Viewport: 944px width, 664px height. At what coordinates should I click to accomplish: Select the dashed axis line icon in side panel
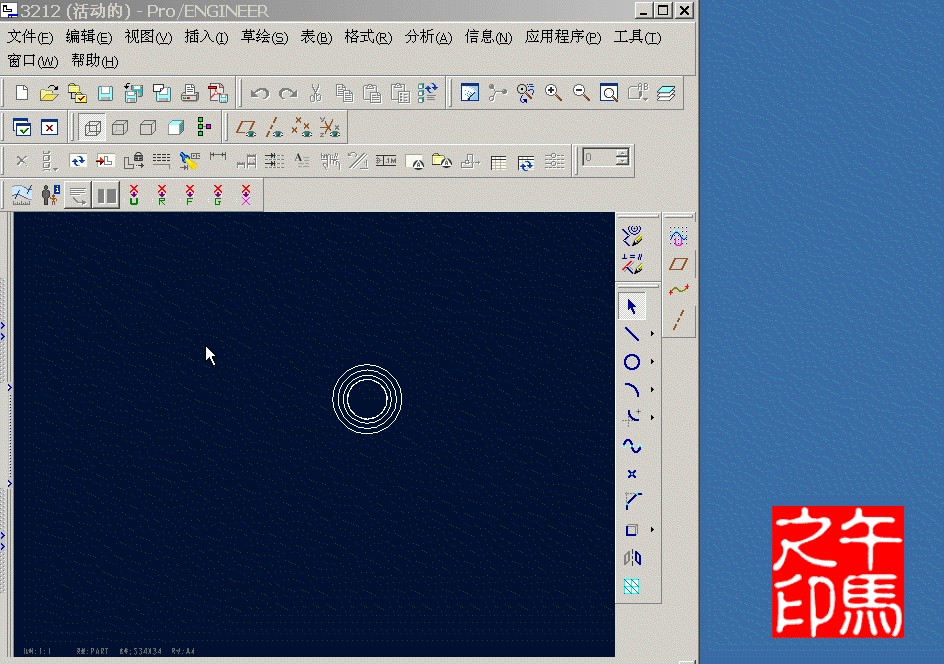point(678,320)
